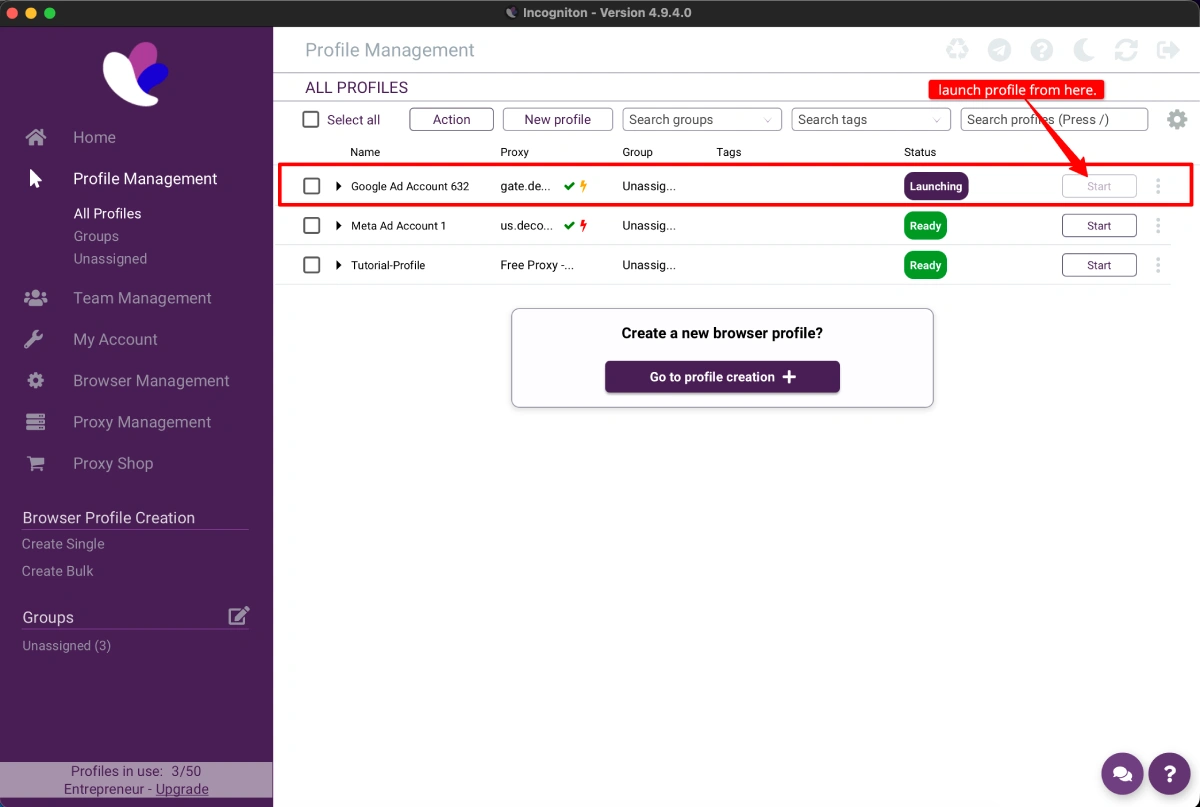Click Create Single link
This screenshot has width=1200, height=807.
(x=63, y=544)
